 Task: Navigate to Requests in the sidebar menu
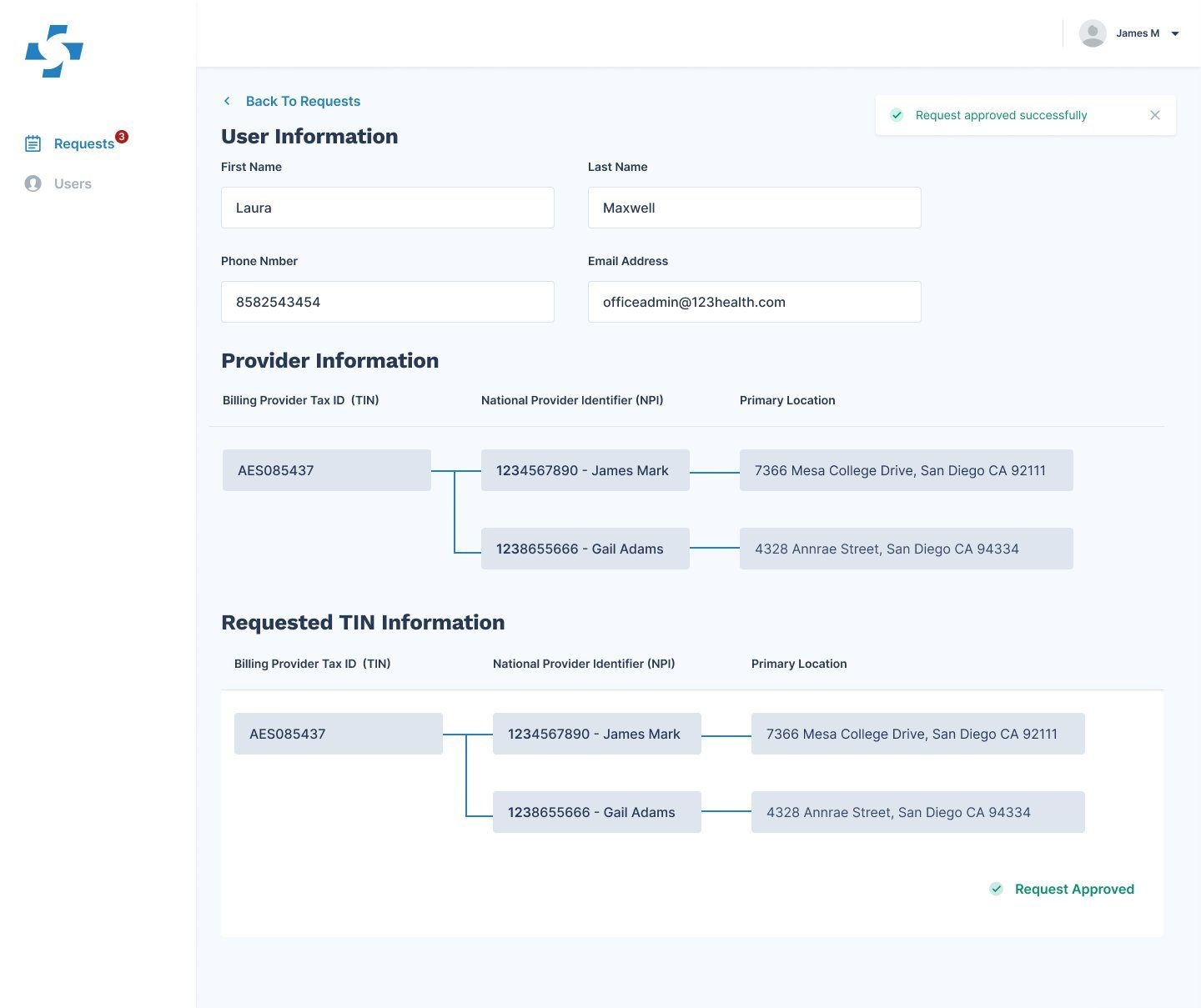pyautogui.click(x=83, y=143)
